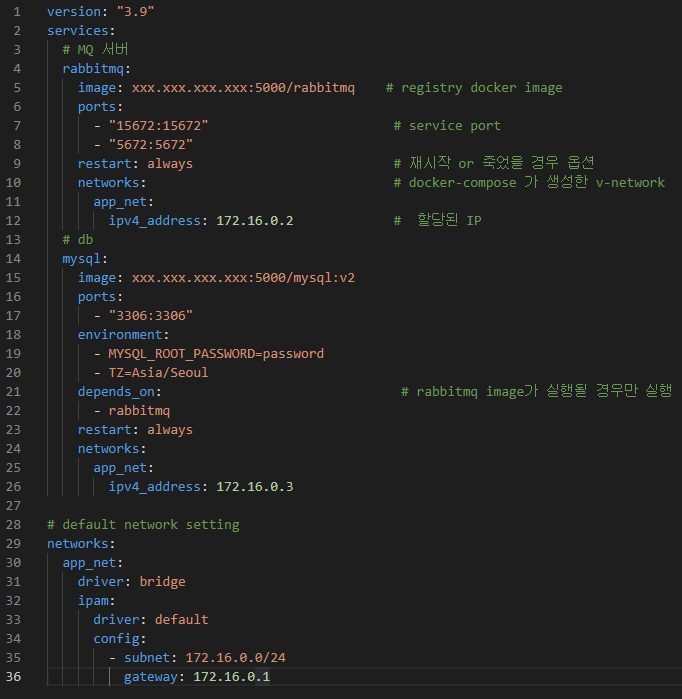Click the 'networks:' key on line 10

pos(112,183)
